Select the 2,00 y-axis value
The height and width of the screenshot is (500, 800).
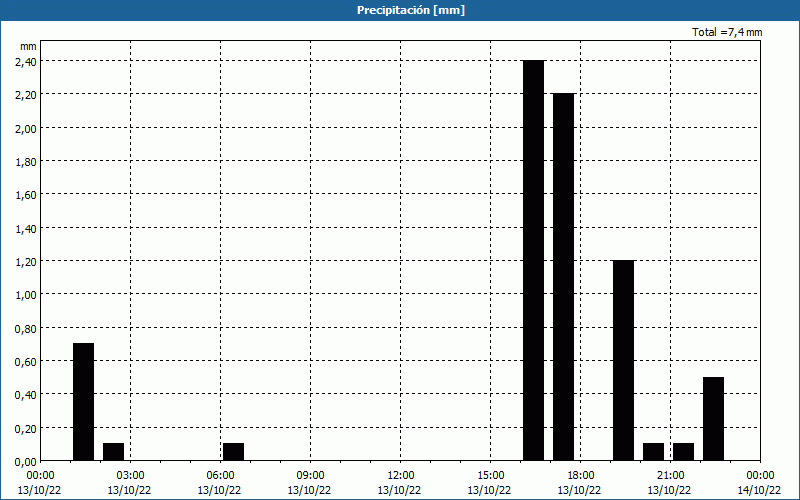pyautogui.click(x=26, y=128)
